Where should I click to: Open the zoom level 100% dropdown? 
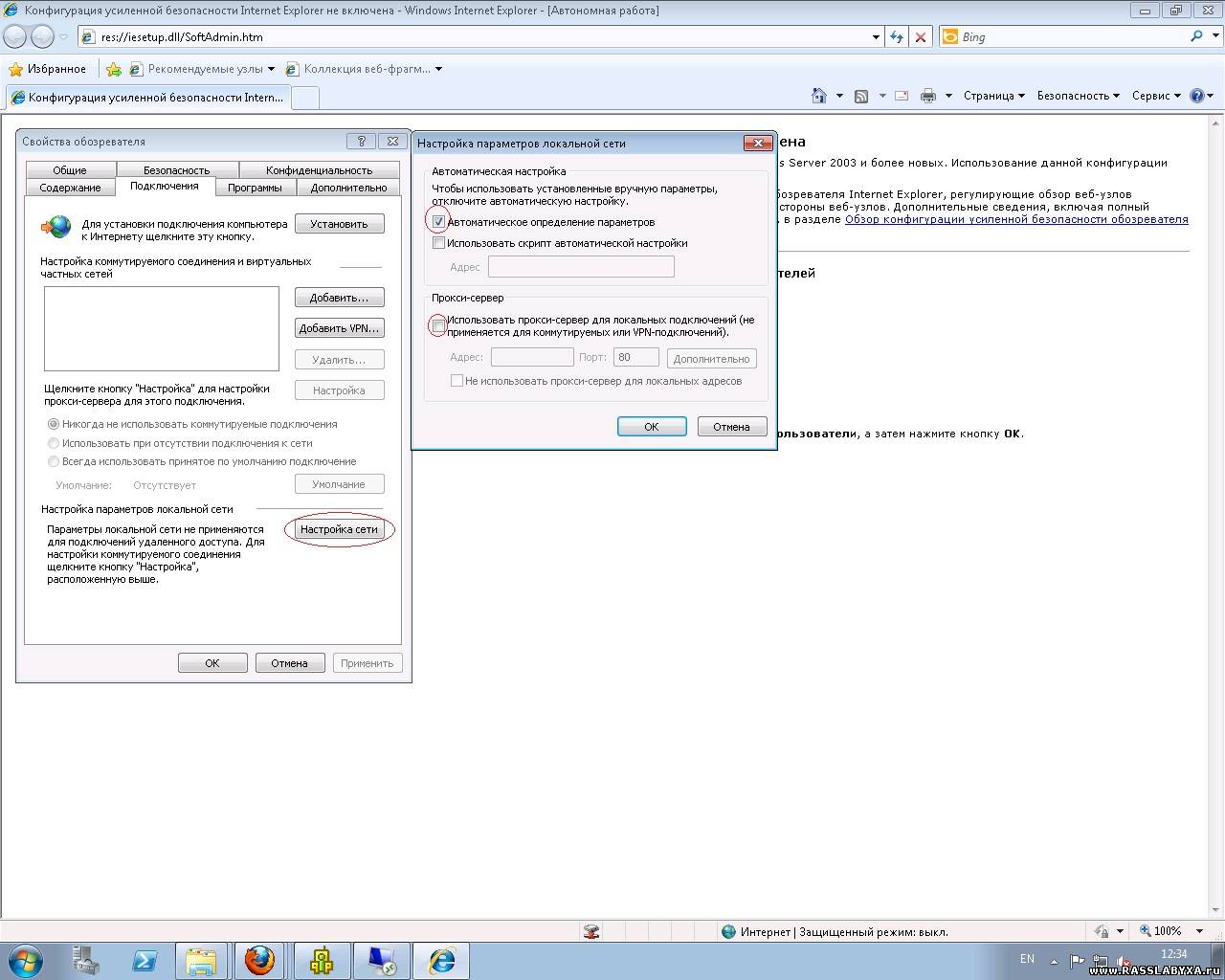[1171, 931]
